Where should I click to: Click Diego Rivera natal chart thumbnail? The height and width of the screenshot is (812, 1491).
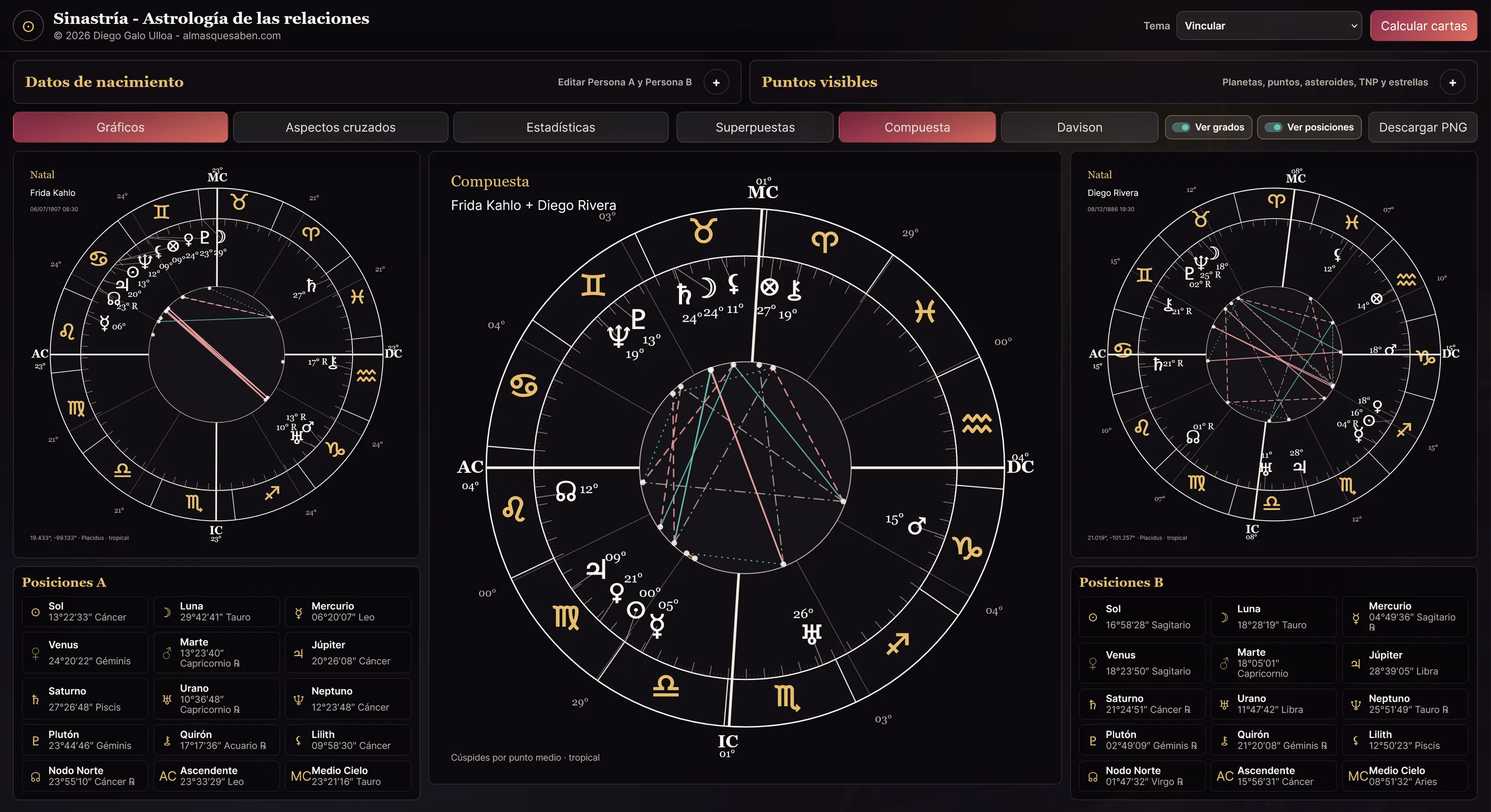pyautogui.click(x=1273, y=354)
